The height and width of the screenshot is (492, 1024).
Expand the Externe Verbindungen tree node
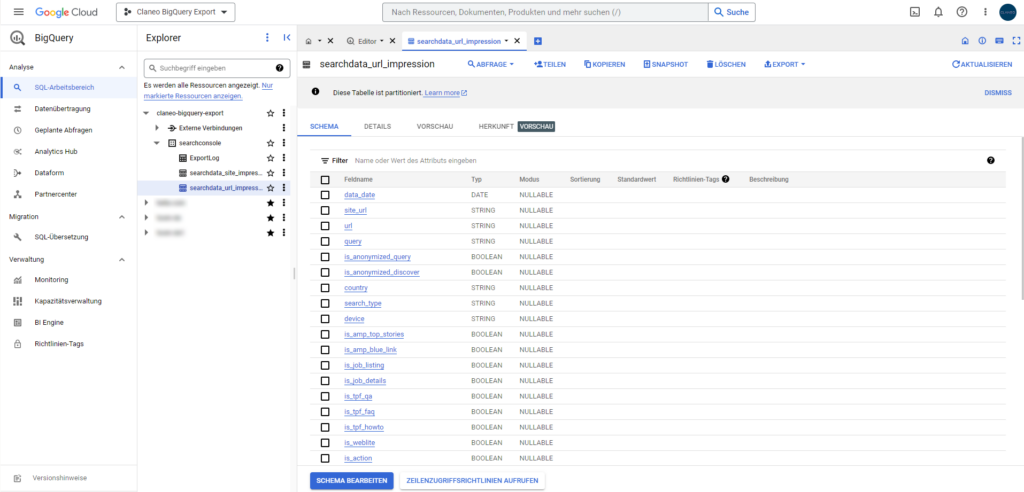click(x=157, y=128)
